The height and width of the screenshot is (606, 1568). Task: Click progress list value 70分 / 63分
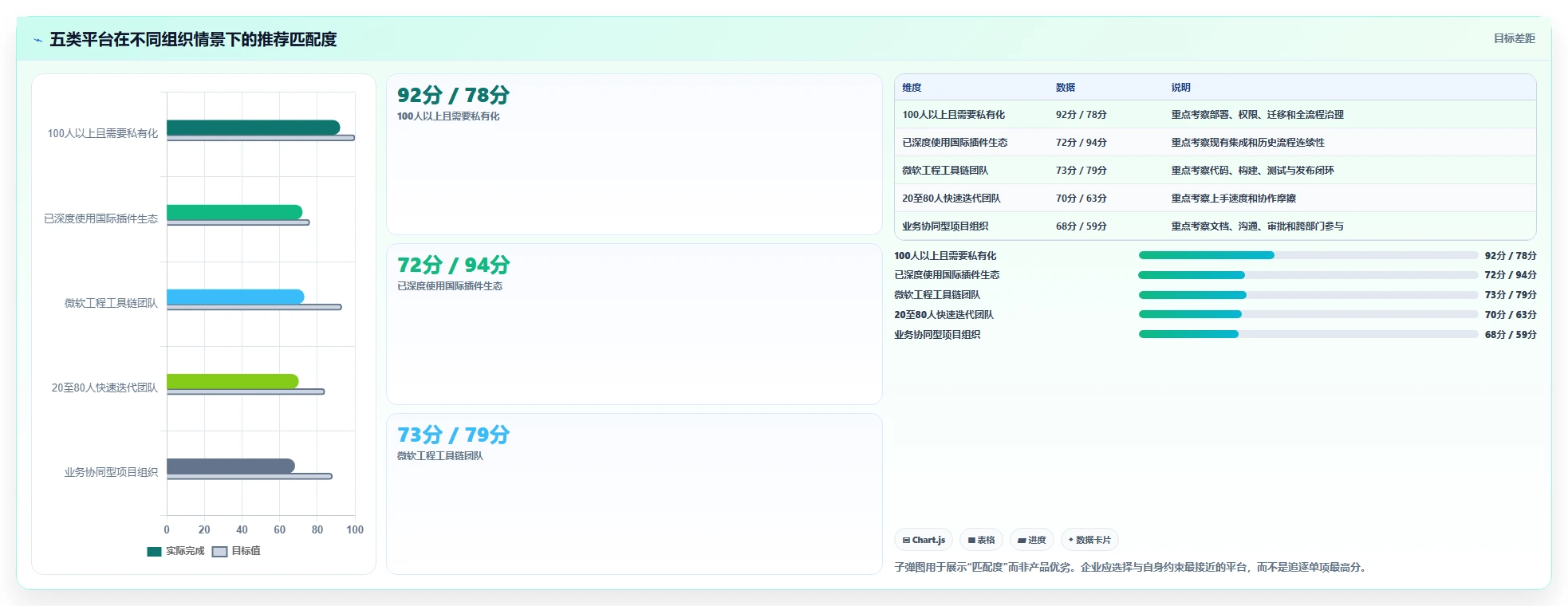[x=1511, y=315]
